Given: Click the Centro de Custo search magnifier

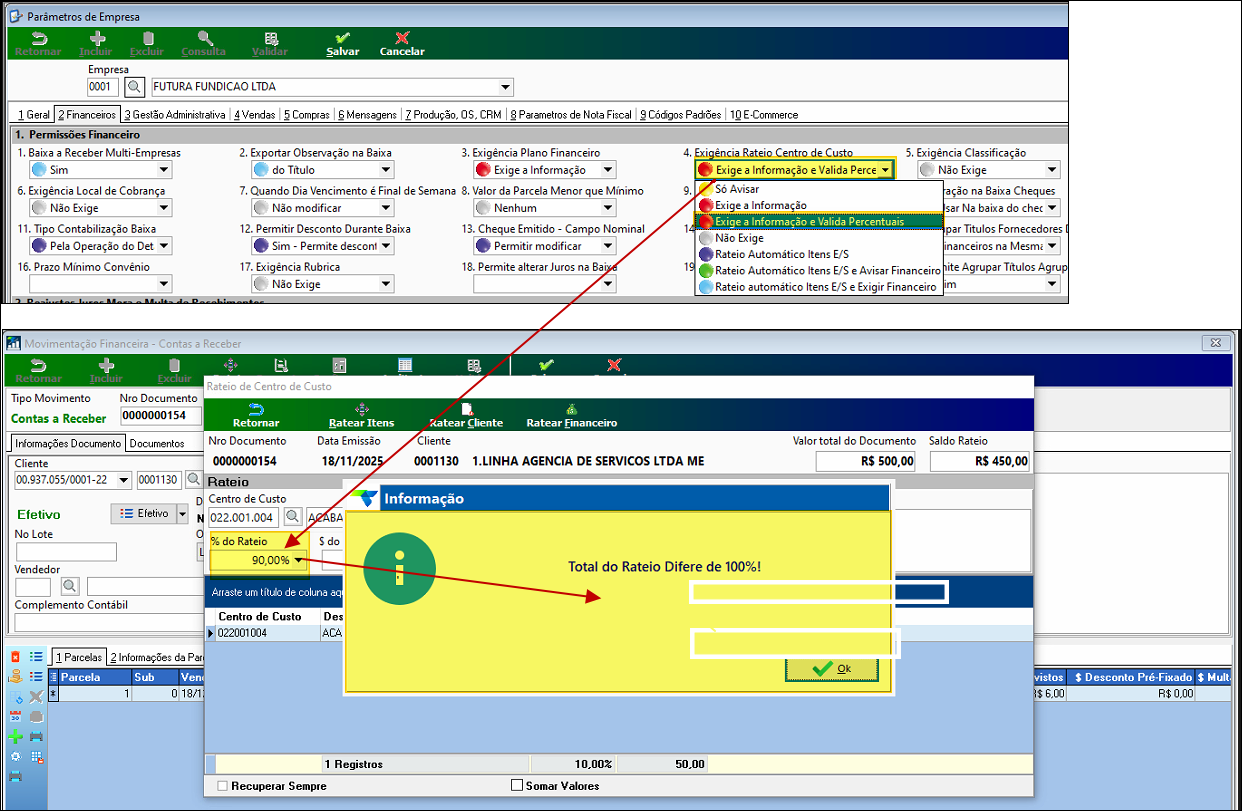Looking at the screenshot, I should point(292,517).
